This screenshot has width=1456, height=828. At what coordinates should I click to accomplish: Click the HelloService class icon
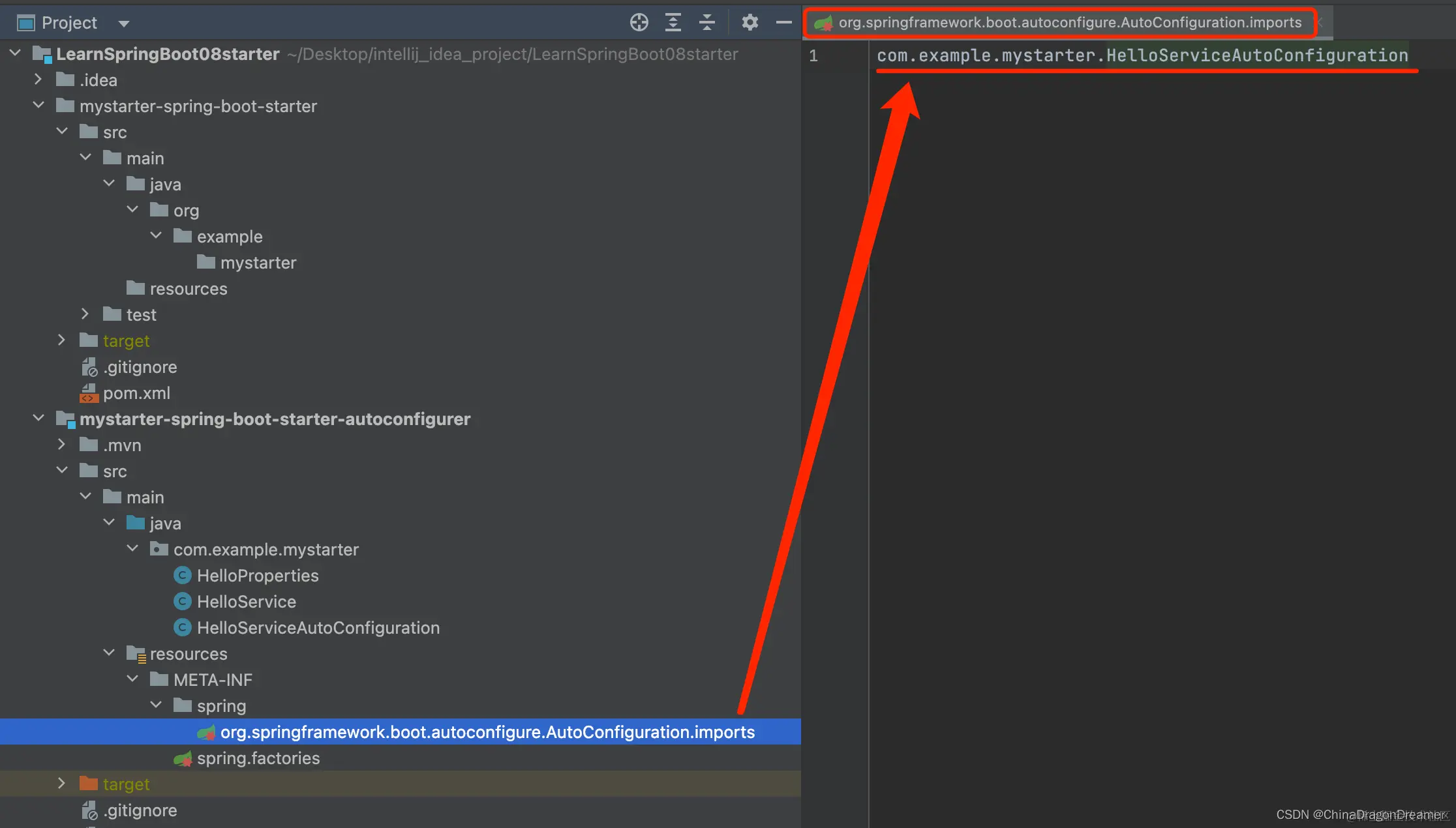pyautogui.click(x=182, y=601)
